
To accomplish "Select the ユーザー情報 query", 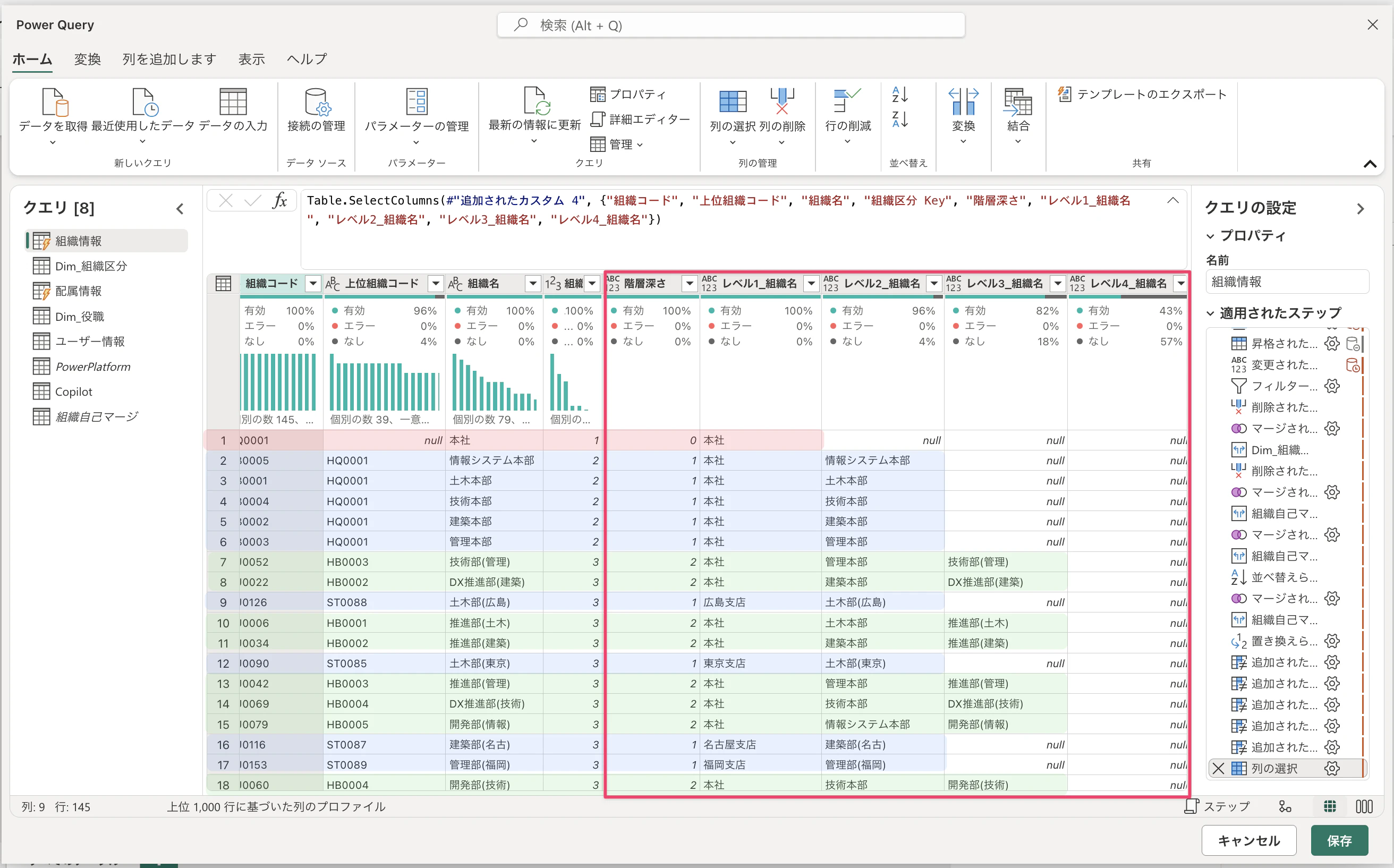I will click(107, 341).
